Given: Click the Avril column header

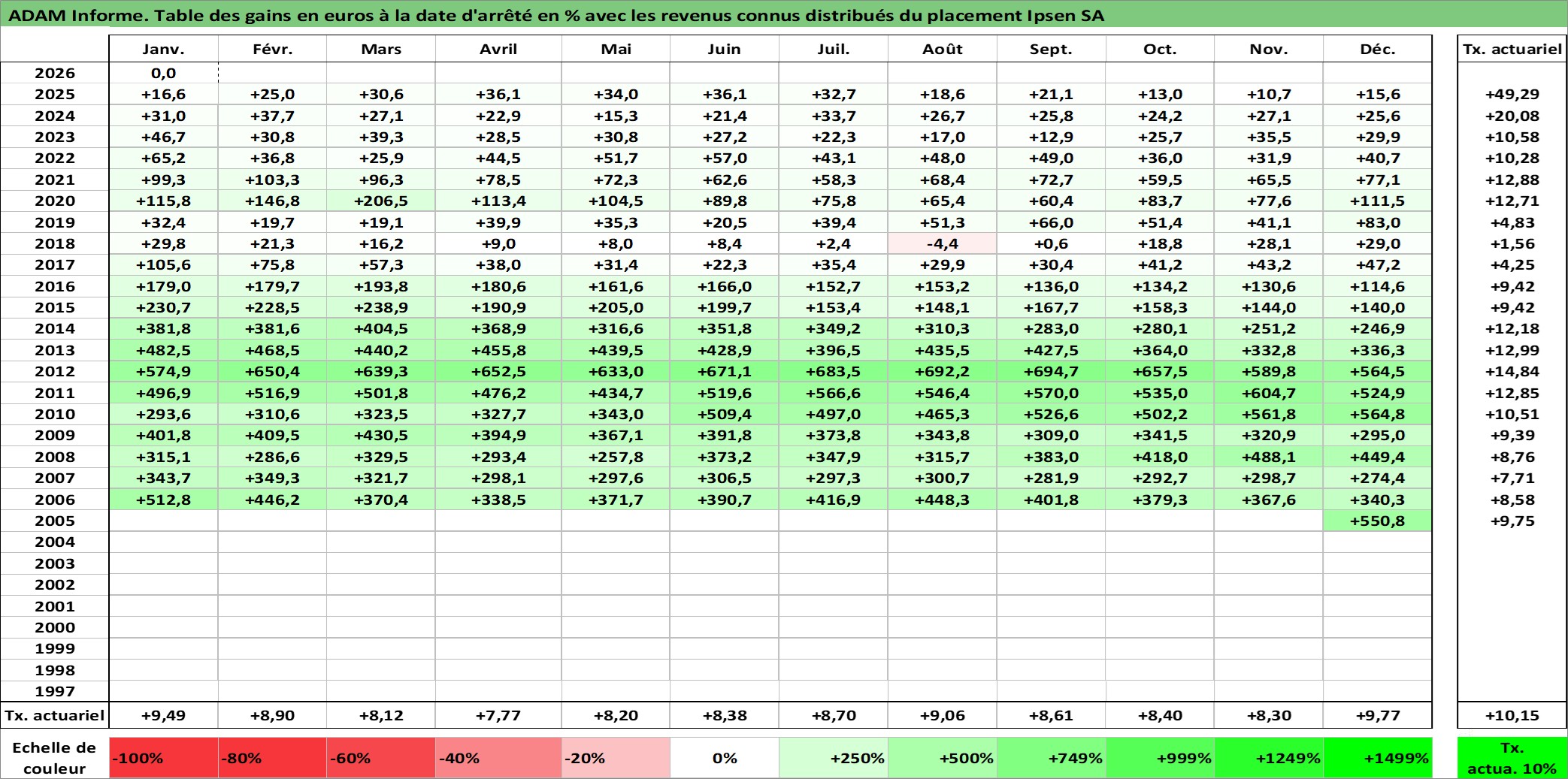Looking at the screenshot, I should [x=498, y=49].
